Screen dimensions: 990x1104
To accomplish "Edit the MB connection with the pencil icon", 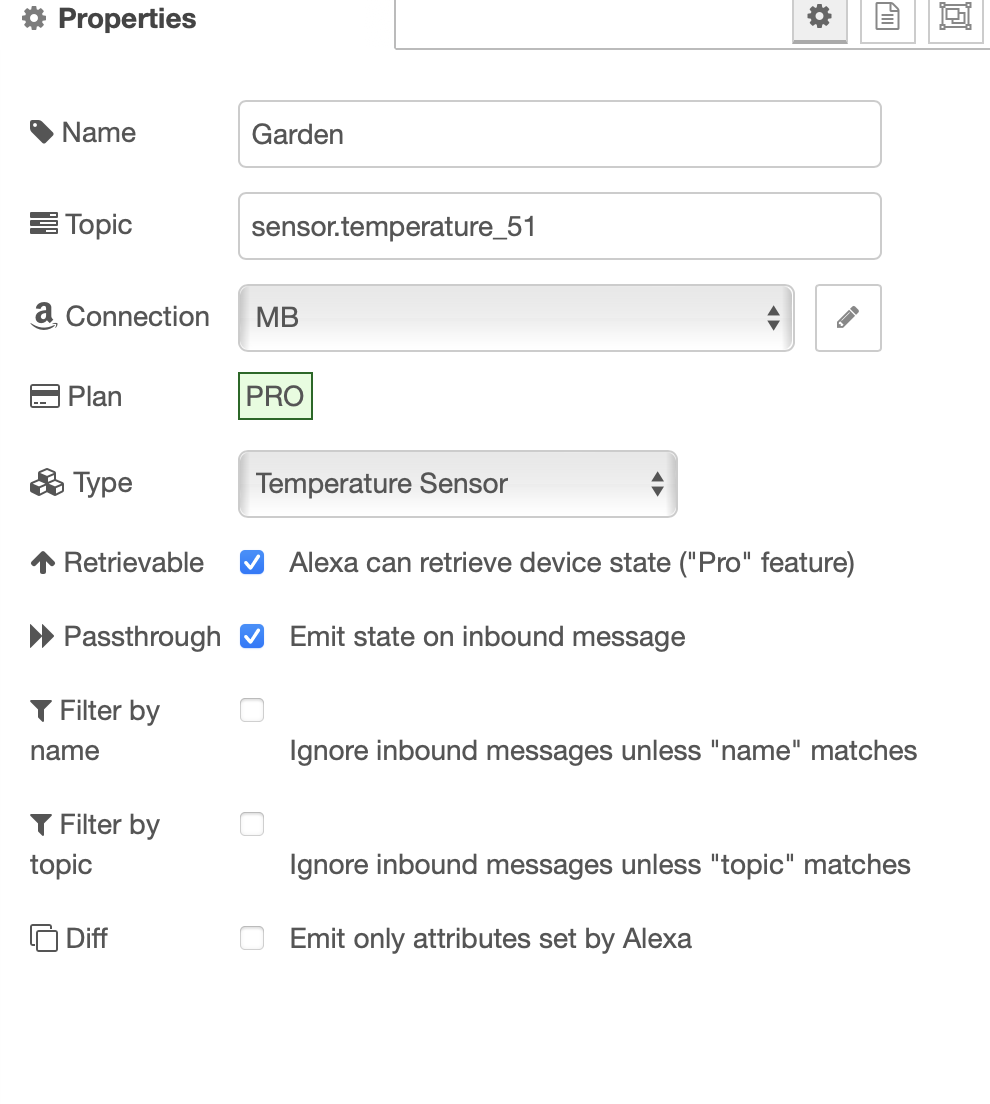I will click(x=847, y=317).
